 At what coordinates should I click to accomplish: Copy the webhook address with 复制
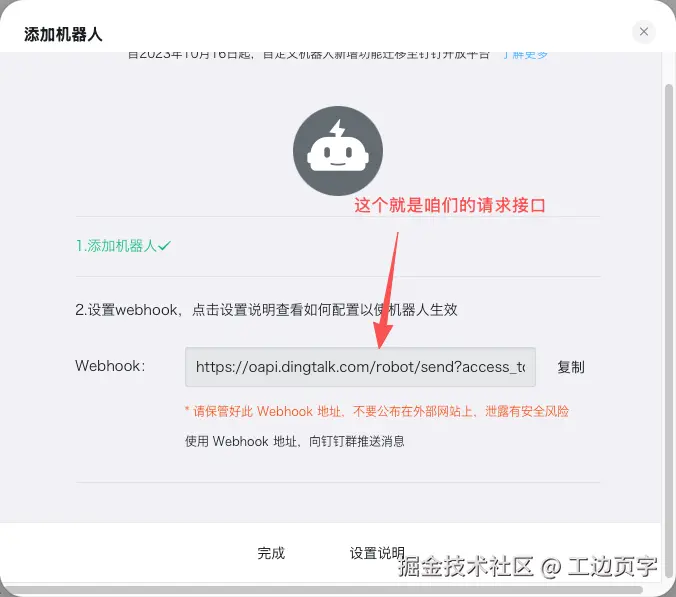click(x=571, y=367)
